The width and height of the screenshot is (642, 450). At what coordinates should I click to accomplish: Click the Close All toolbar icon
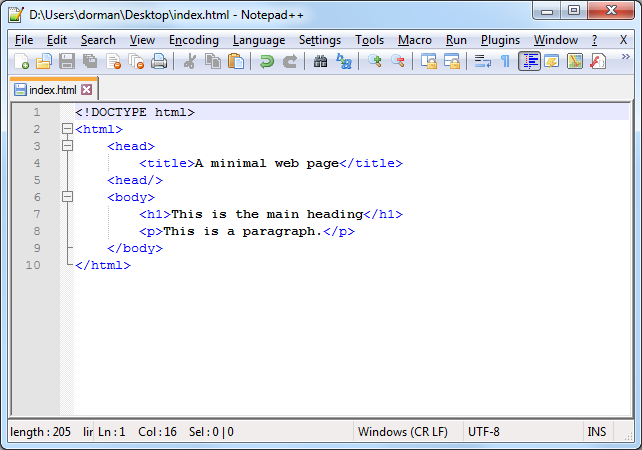pos(136,61)
